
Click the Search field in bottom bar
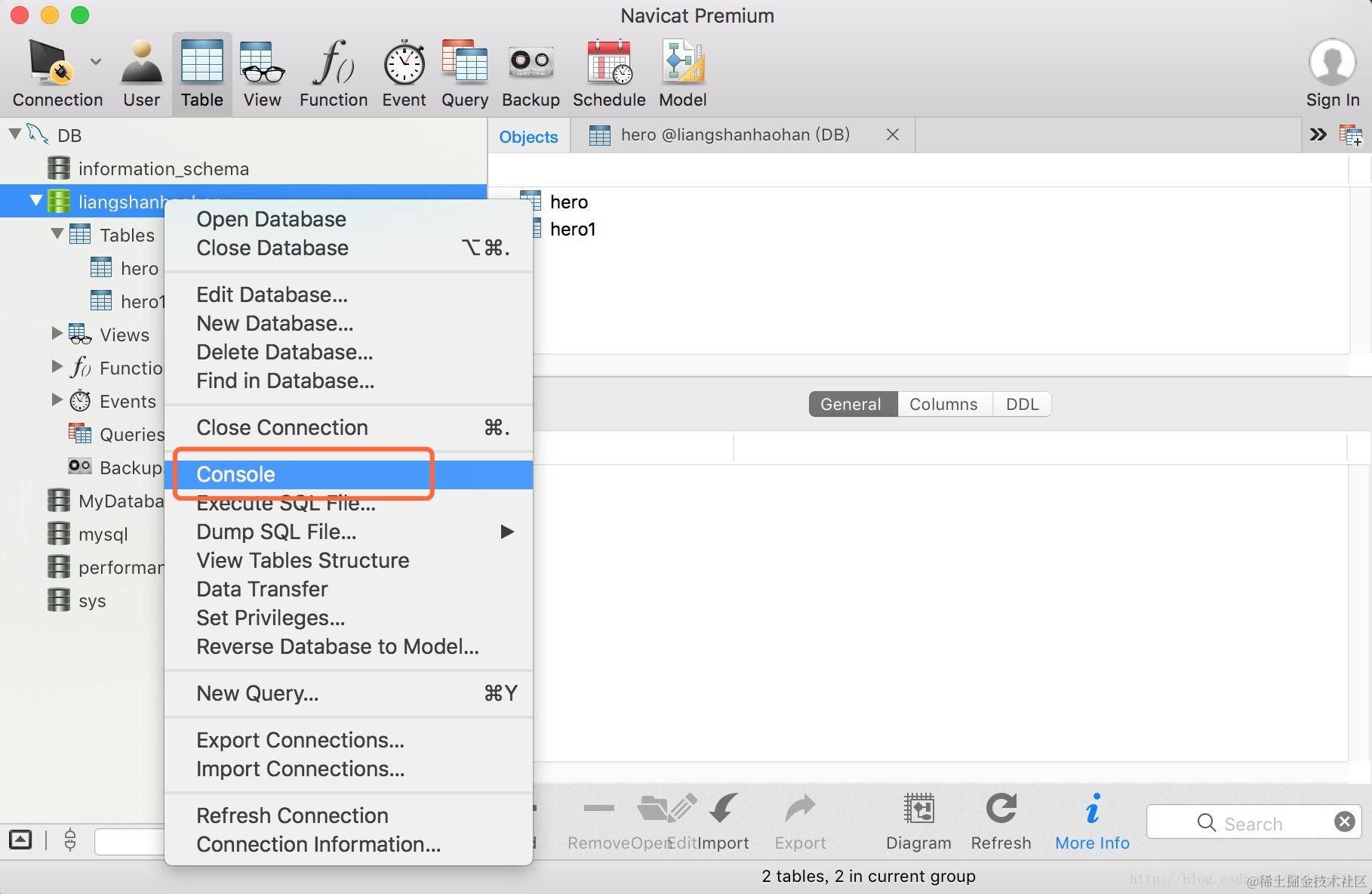coord(1253,822)
